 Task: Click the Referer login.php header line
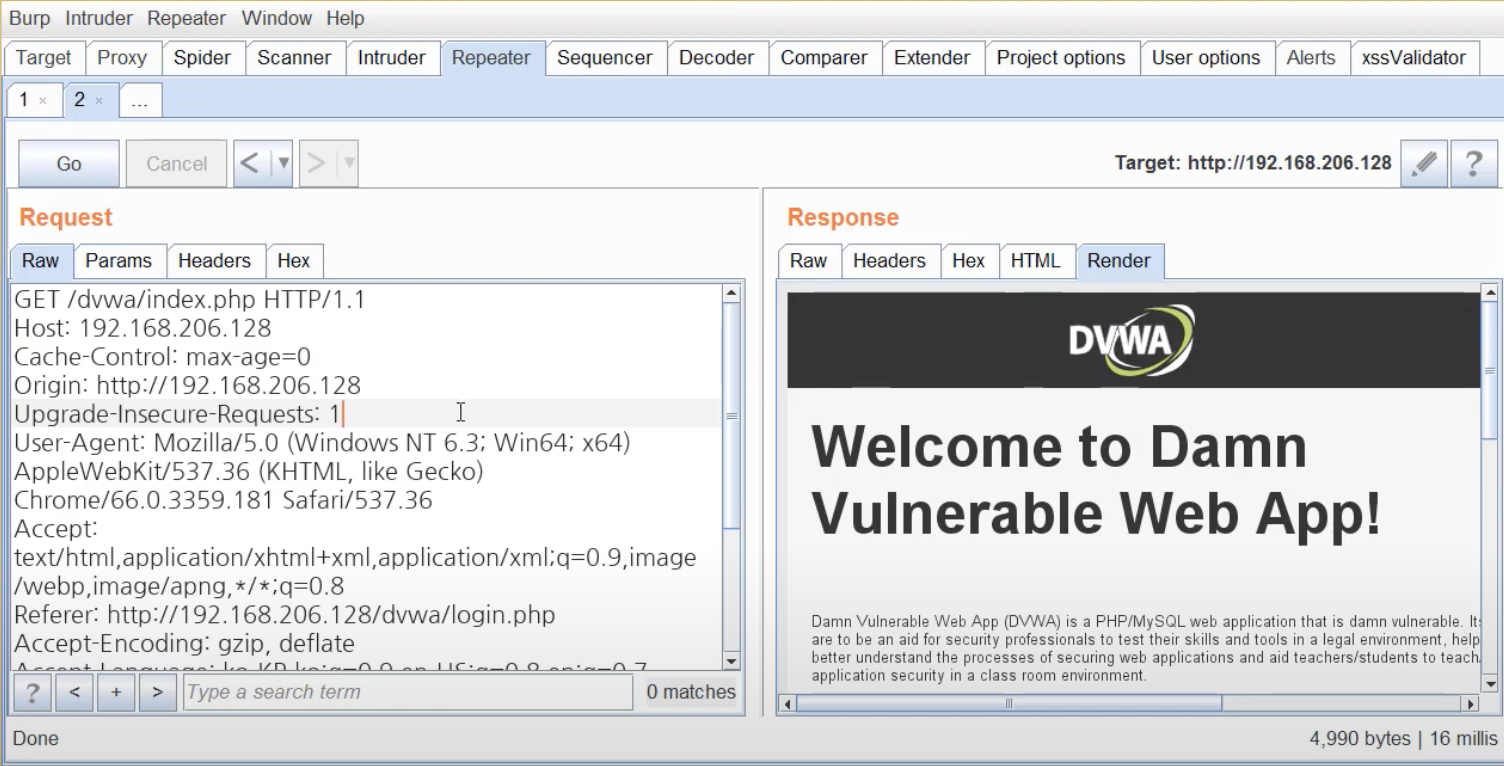[x=285, y=615]
